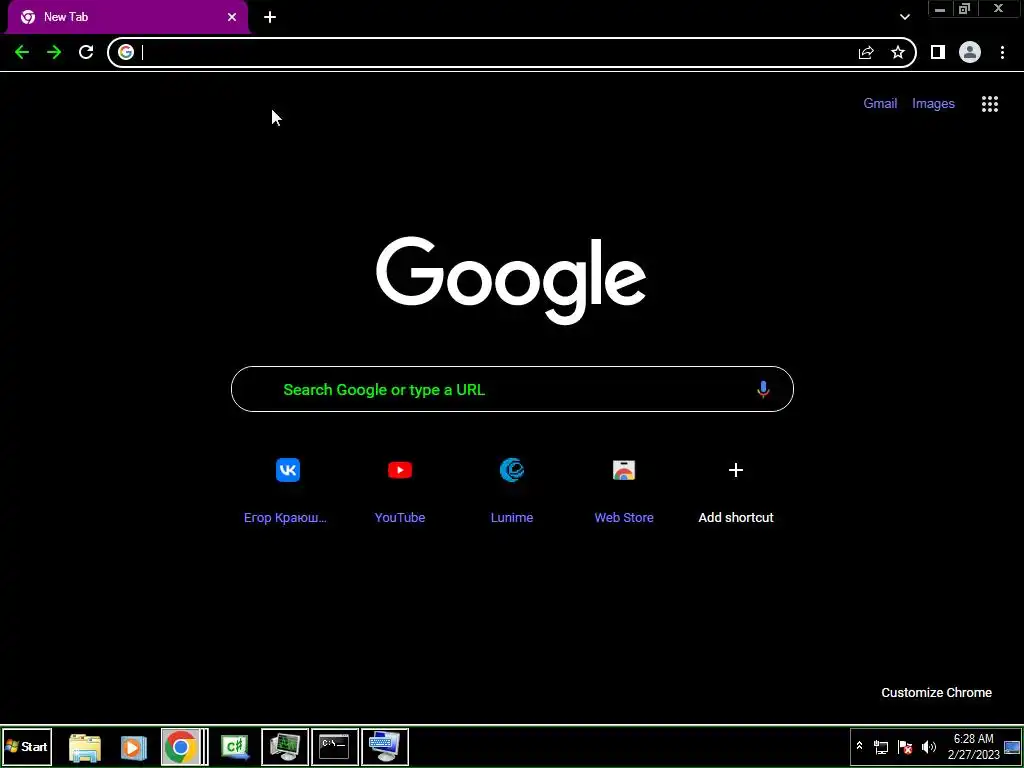1024x768 pixels.
Task: Click the Search Google or type URL box
Action: tap(512, 389)
